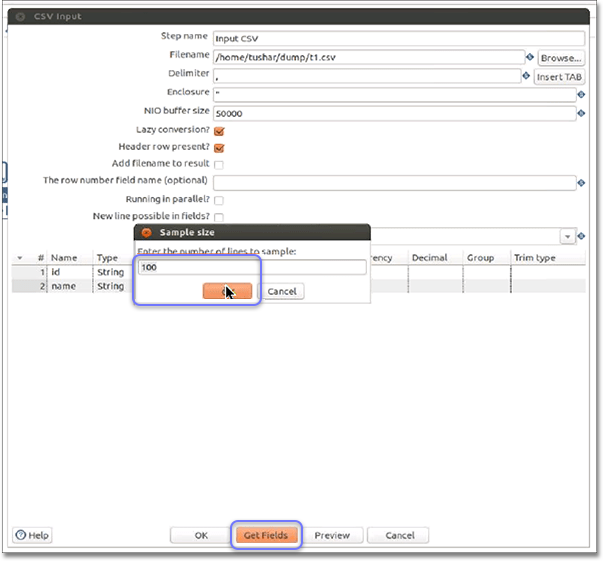This screenshot has width=603, height=561.
Task: Select the 'name' field name cell
Action: 70,286
